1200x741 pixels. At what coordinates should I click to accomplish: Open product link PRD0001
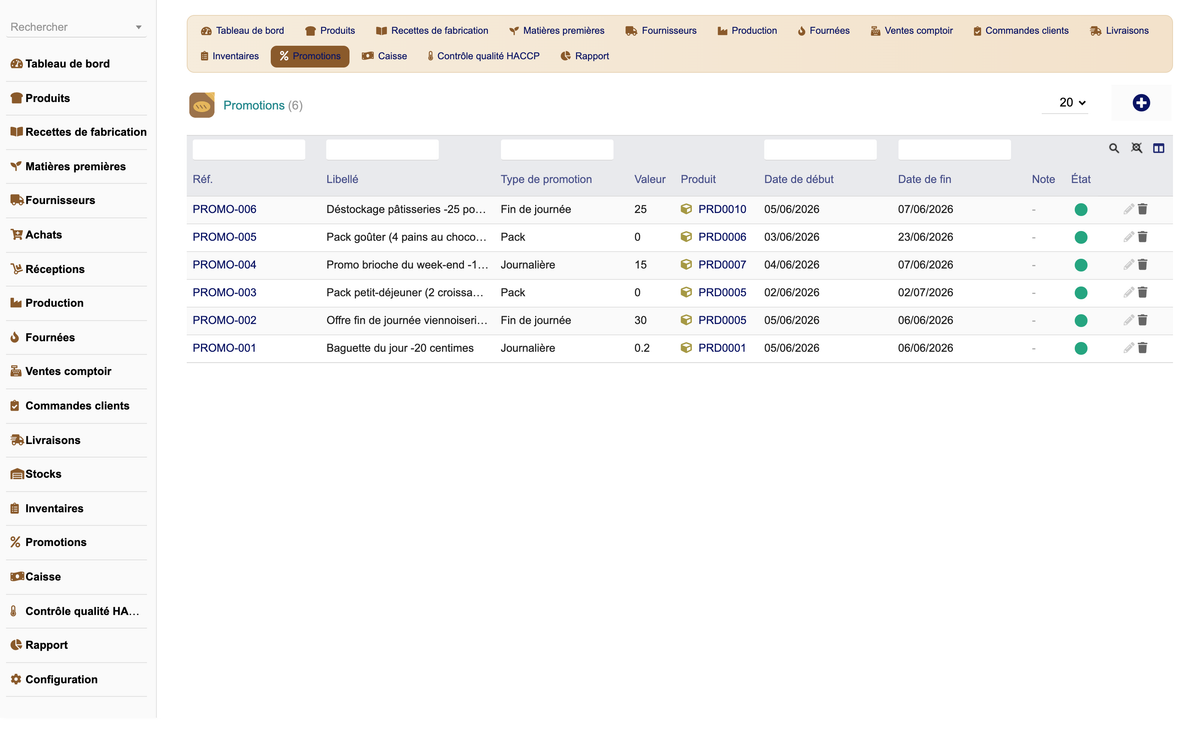click(x=722, y=348)
